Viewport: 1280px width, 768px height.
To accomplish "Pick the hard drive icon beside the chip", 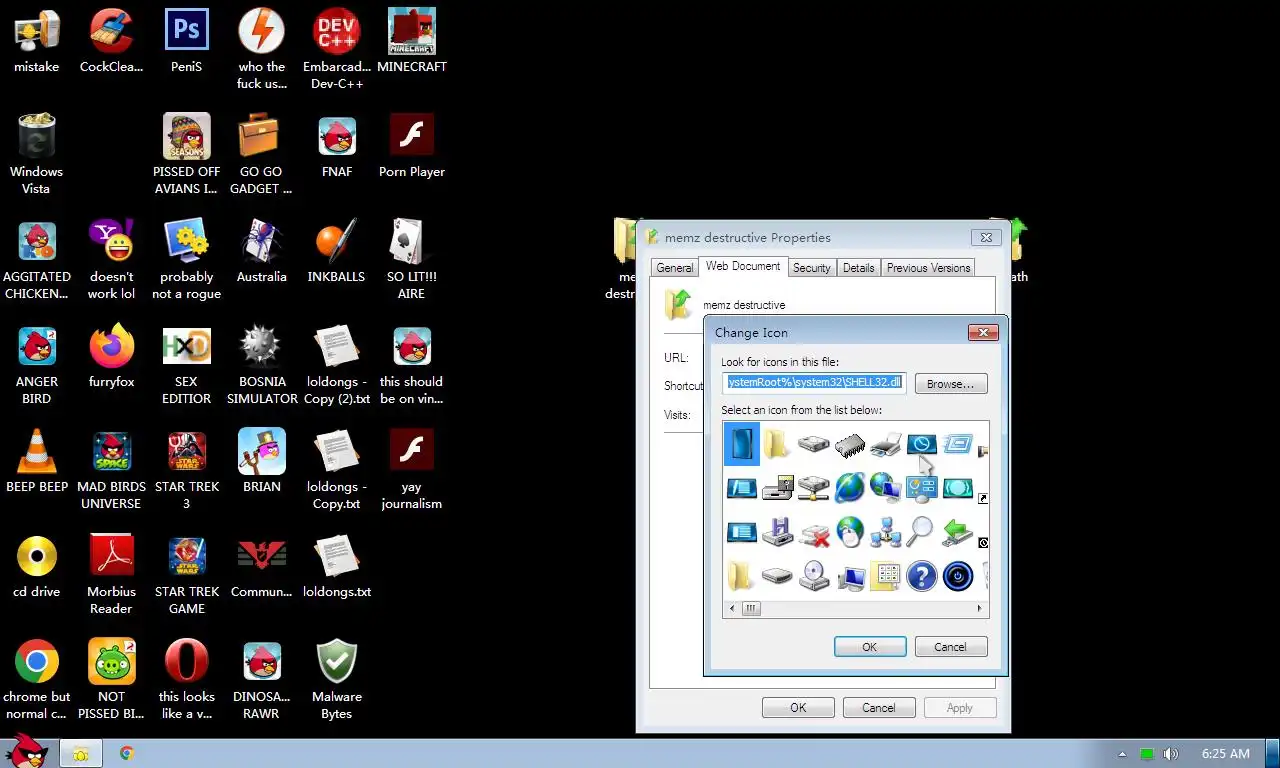I will tap(814, 444).
